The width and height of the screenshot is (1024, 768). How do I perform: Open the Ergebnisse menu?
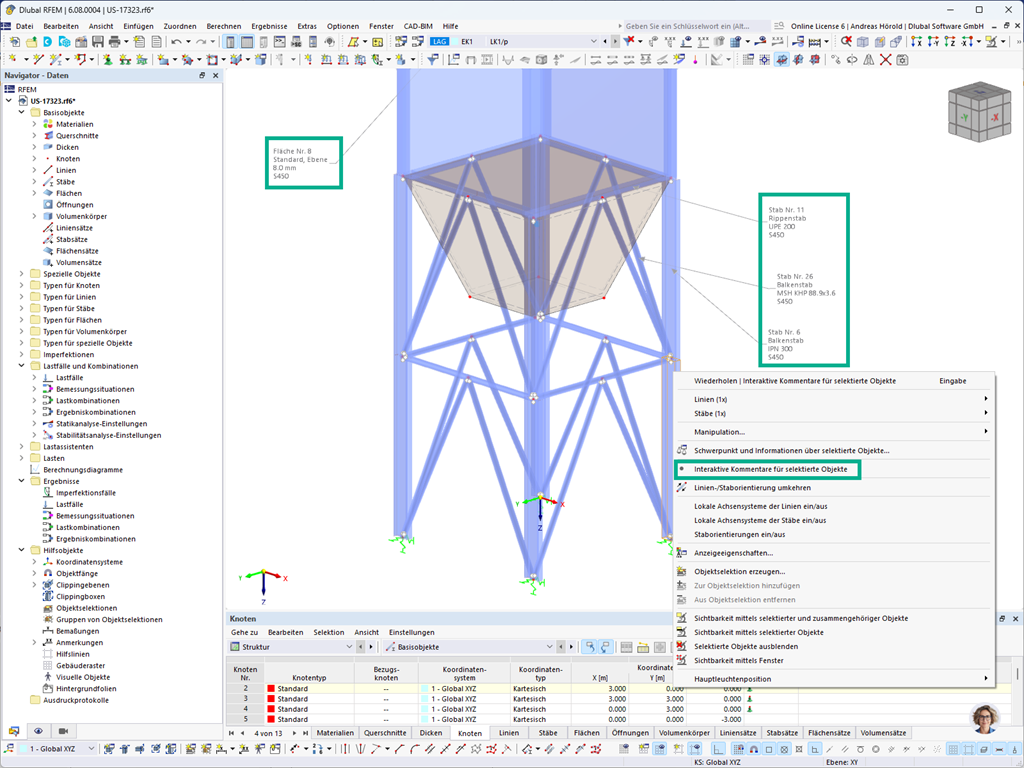point(269,26)
